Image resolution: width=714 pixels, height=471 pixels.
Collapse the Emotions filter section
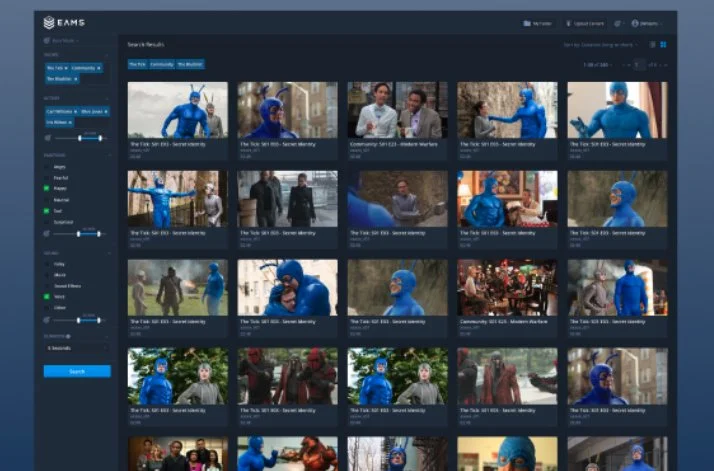click(109, 155)
